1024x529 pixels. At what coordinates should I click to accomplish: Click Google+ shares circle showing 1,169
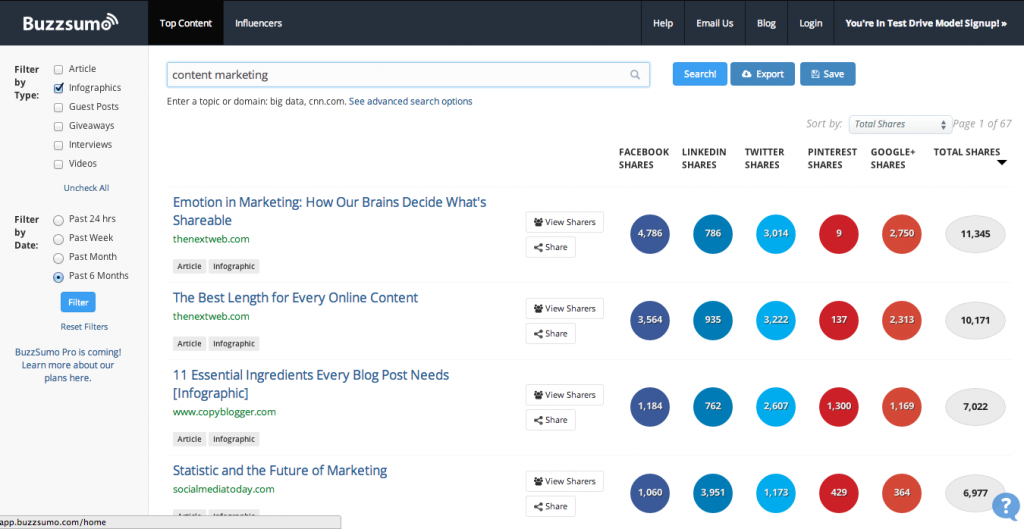coord(902,406)
